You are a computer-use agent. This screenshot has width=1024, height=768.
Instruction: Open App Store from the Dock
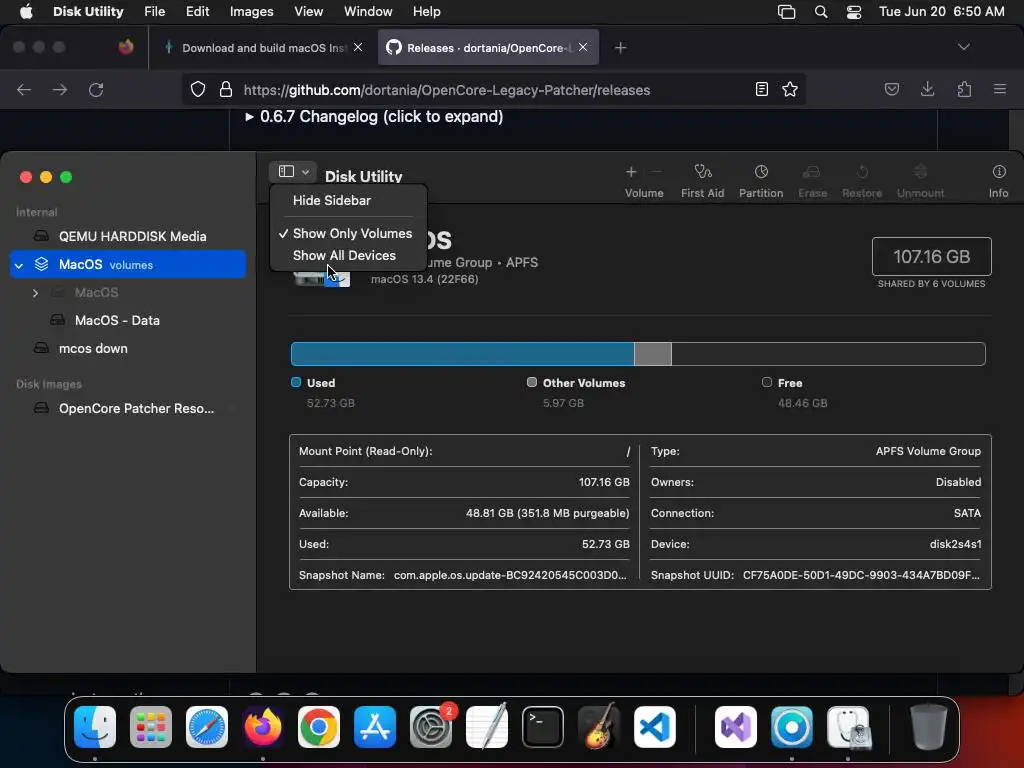(x=375, y=727)
